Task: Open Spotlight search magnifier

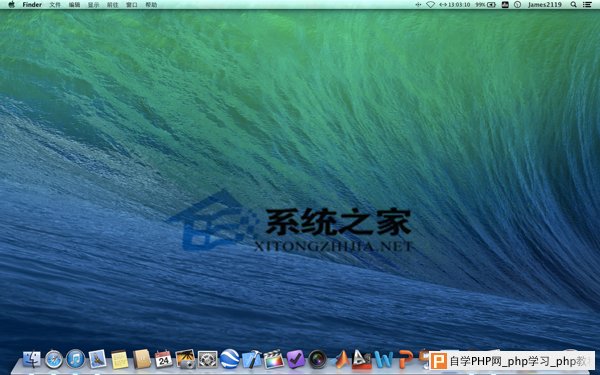Action: (573, 5)
